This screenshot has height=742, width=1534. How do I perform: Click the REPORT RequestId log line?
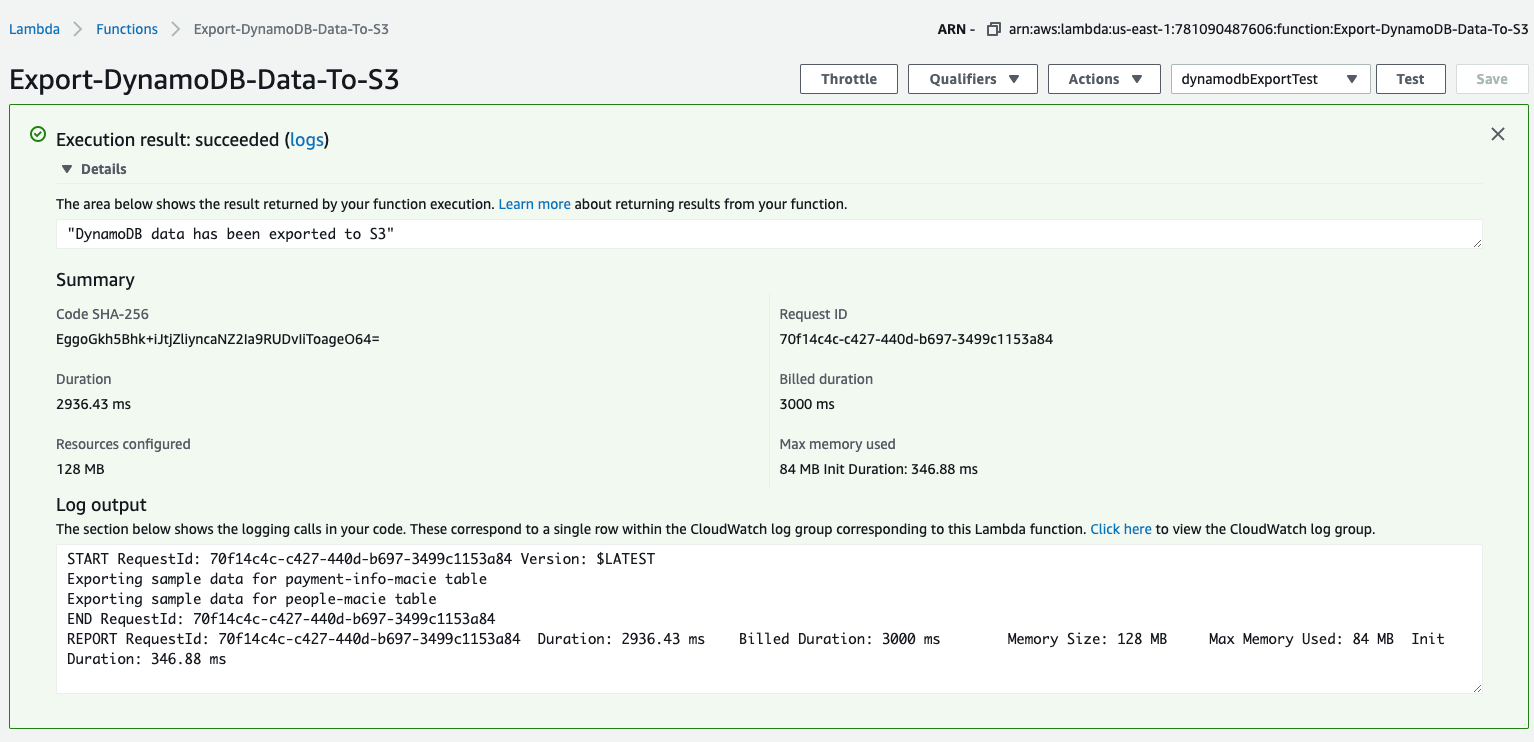click(756, 649)
